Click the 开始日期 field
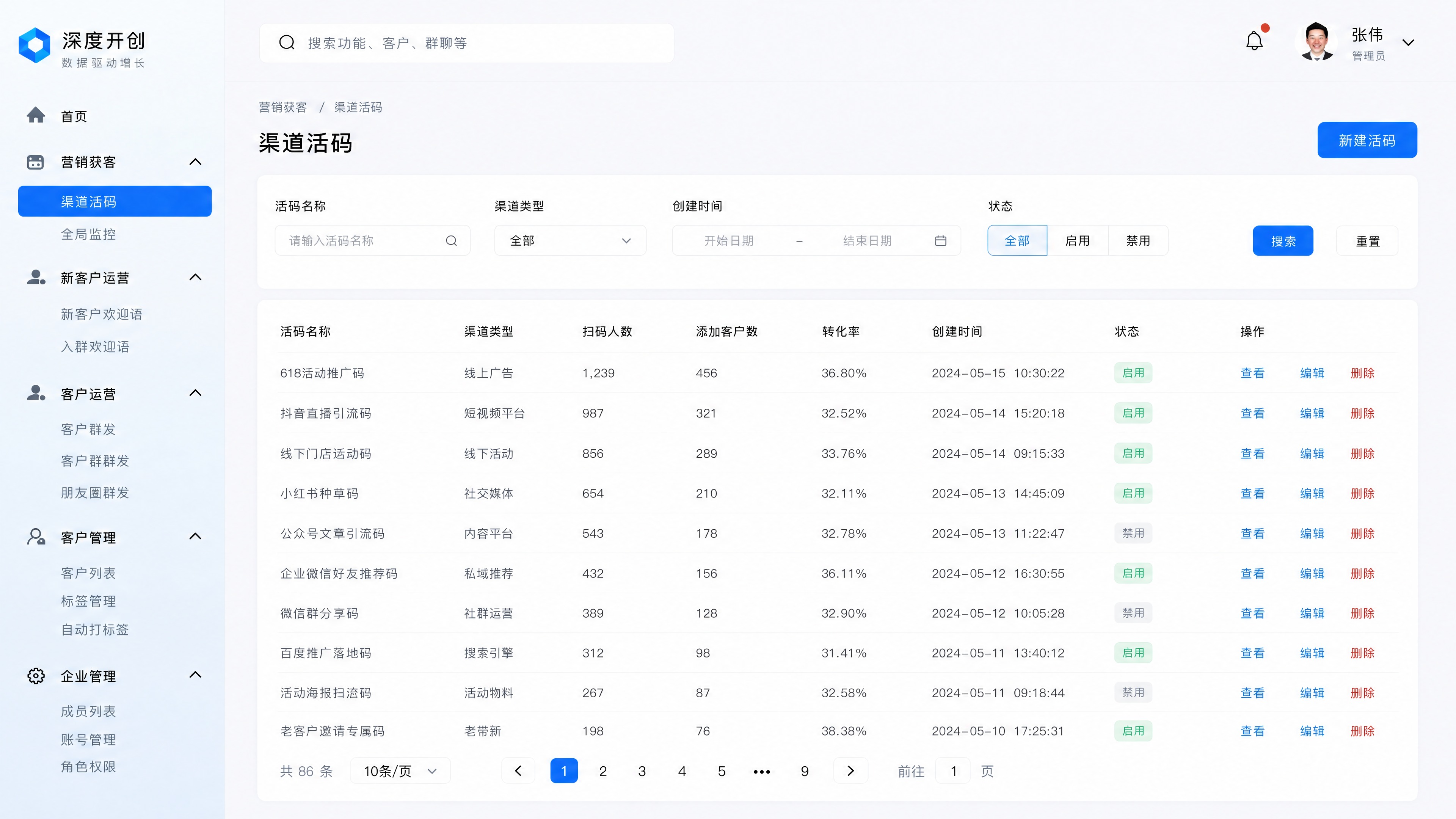Viewport: 1456px width, 819px height. click(x=729, y=241)
